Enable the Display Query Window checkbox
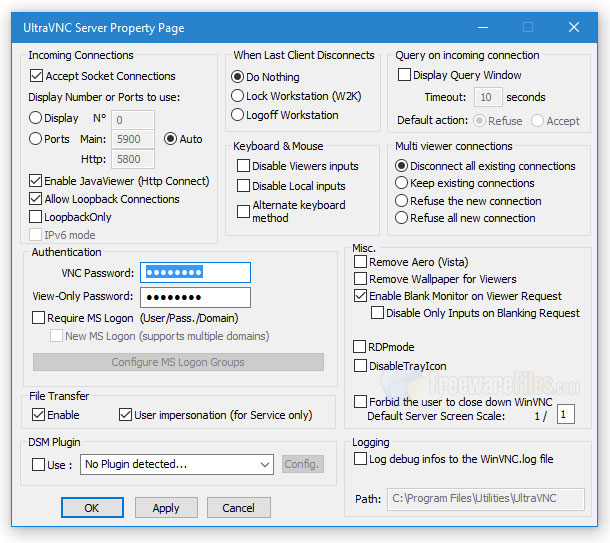Image resolution: width=610 pixels, height=543 pixels. (405, 75)
